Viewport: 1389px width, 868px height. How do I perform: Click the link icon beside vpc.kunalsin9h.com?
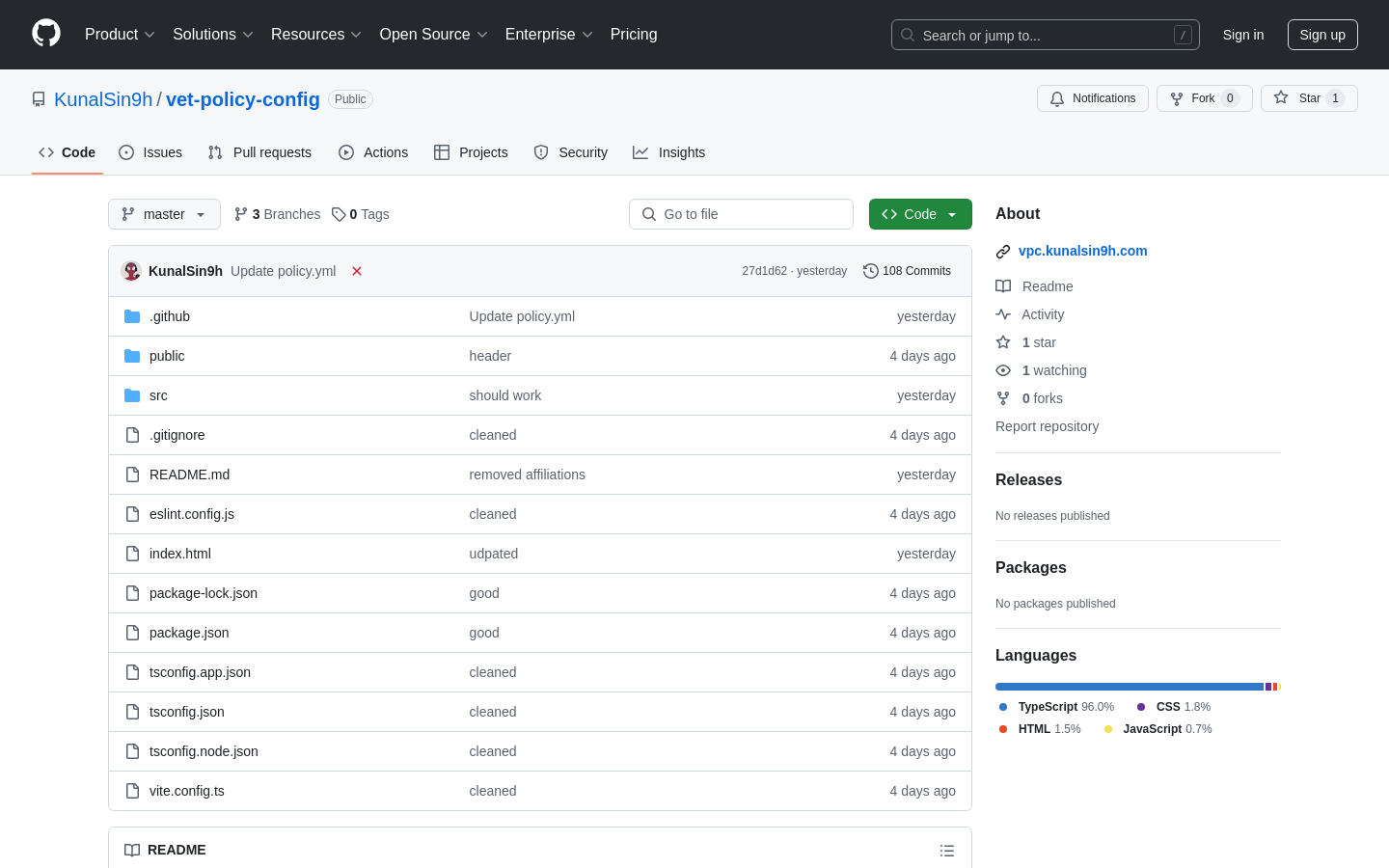click(1003, 252)
